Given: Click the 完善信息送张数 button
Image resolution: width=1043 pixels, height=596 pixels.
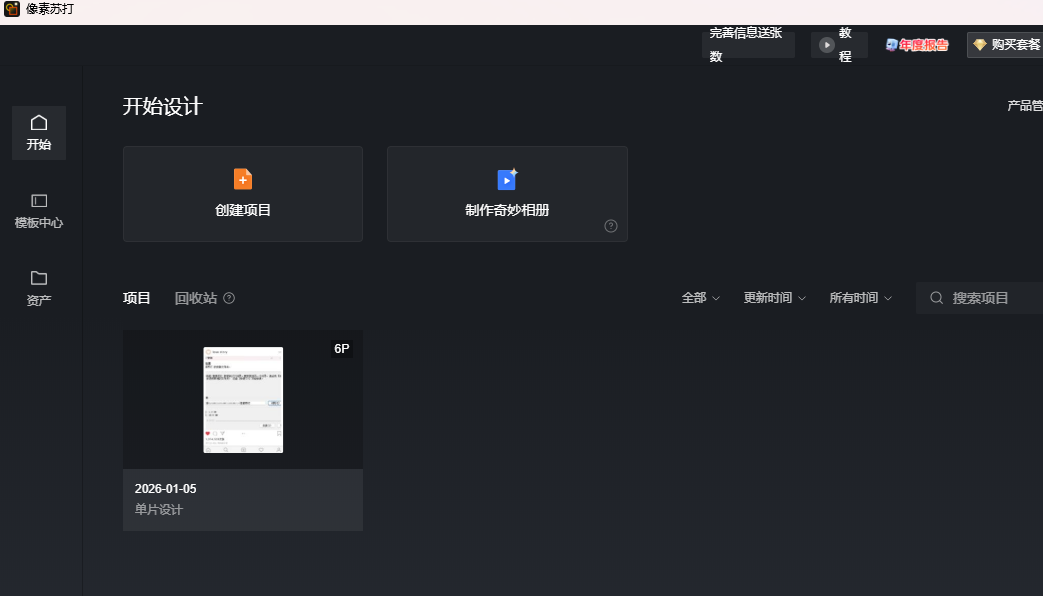Looking at the screenshot, I should (x=748, y=45).
